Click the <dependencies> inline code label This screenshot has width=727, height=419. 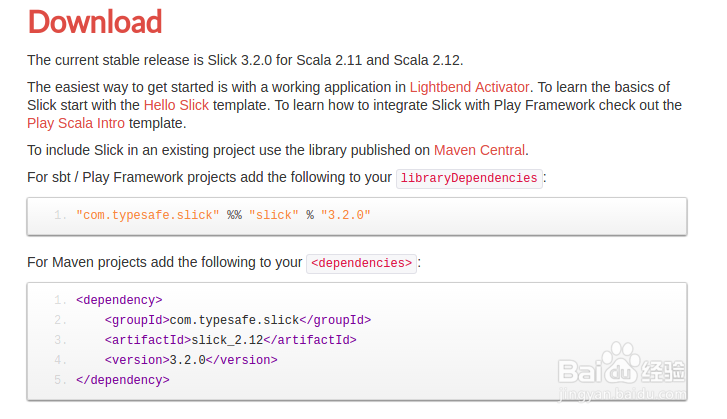[361, 263]
